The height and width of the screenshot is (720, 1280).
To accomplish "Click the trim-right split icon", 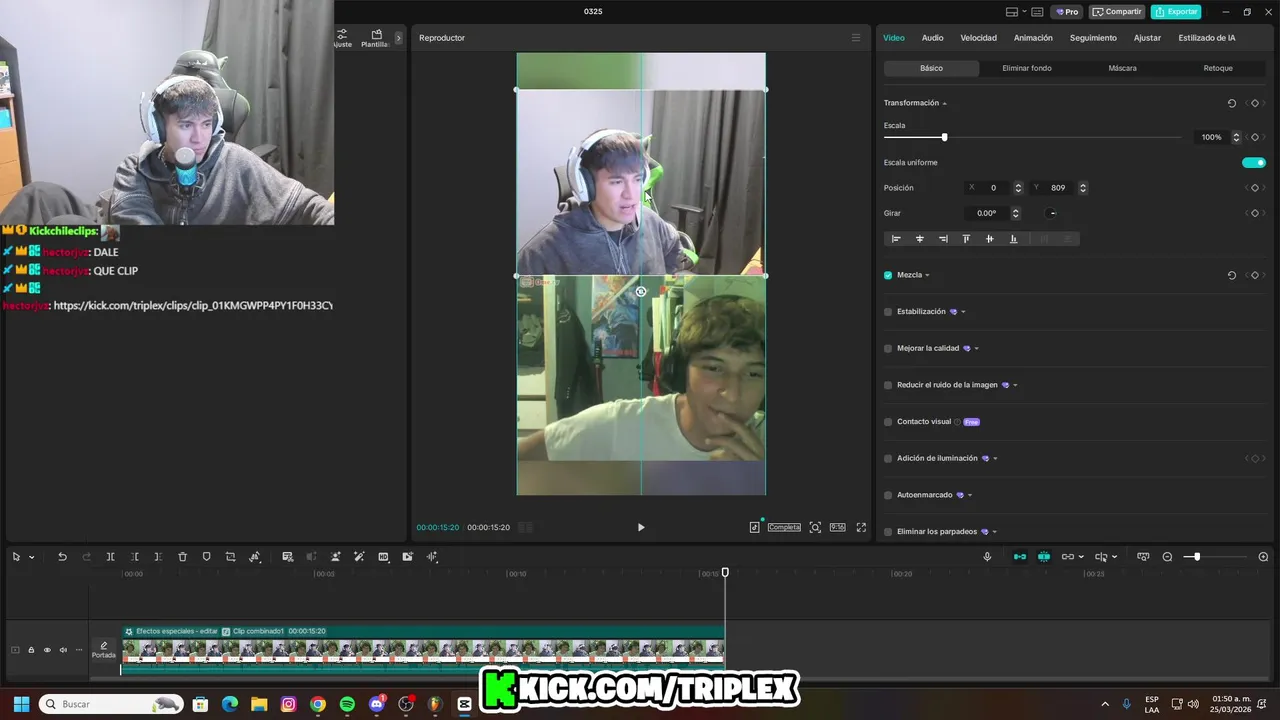I will pyautogui.click(x=158, y=557).
